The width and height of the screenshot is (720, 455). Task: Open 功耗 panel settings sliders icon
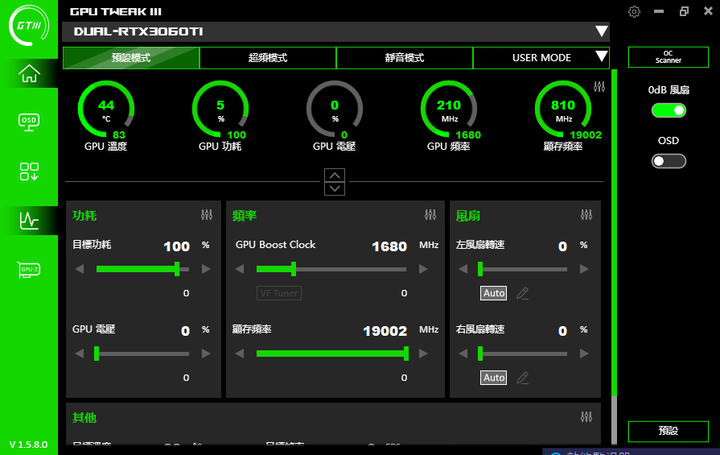click(207, 214)
